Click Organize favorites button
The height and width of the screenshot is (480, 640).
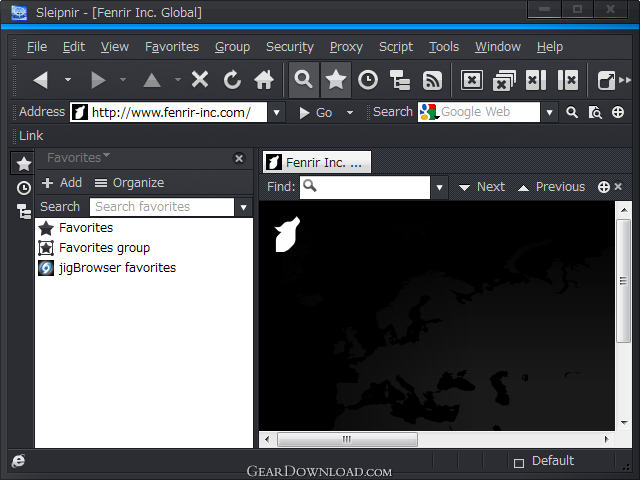[129, 182]
